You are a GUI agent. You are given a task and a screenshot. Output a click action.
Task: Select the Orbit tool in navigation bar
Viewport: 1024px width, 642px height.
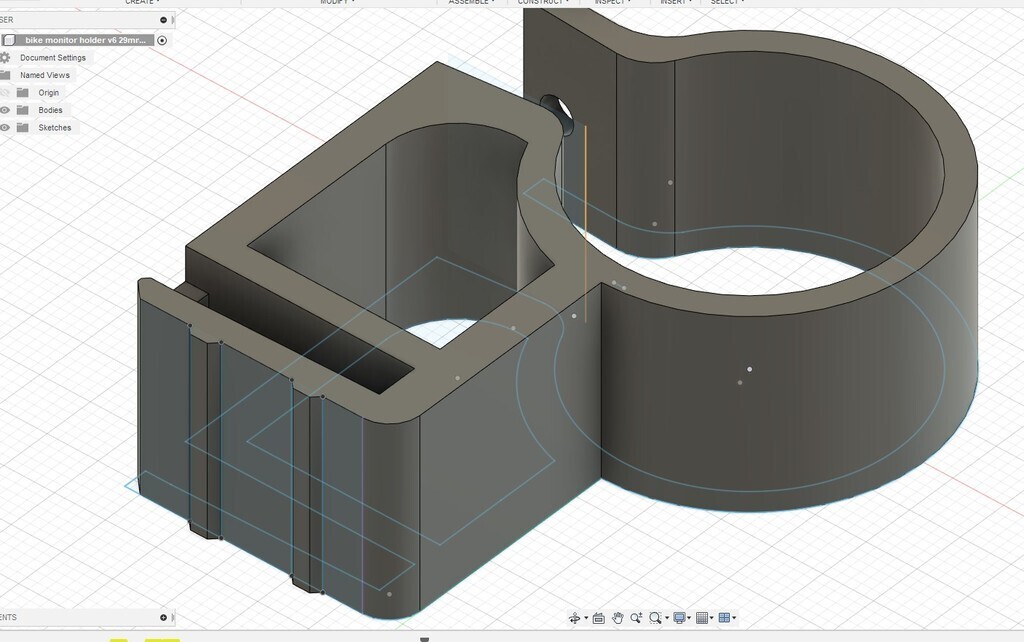(575, 618)
